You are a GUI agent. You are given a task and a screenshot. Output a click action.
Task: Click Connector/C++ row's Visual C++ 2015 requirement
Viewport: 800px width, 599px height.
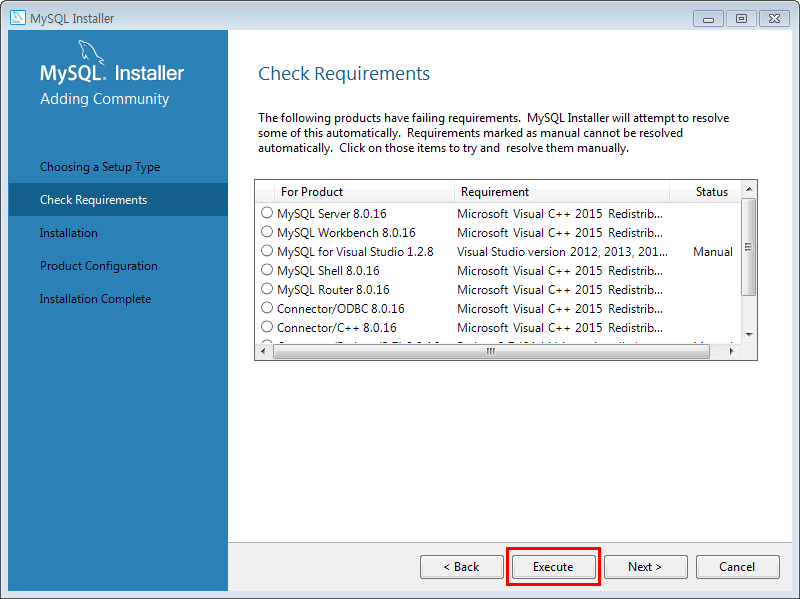point(560,328)
